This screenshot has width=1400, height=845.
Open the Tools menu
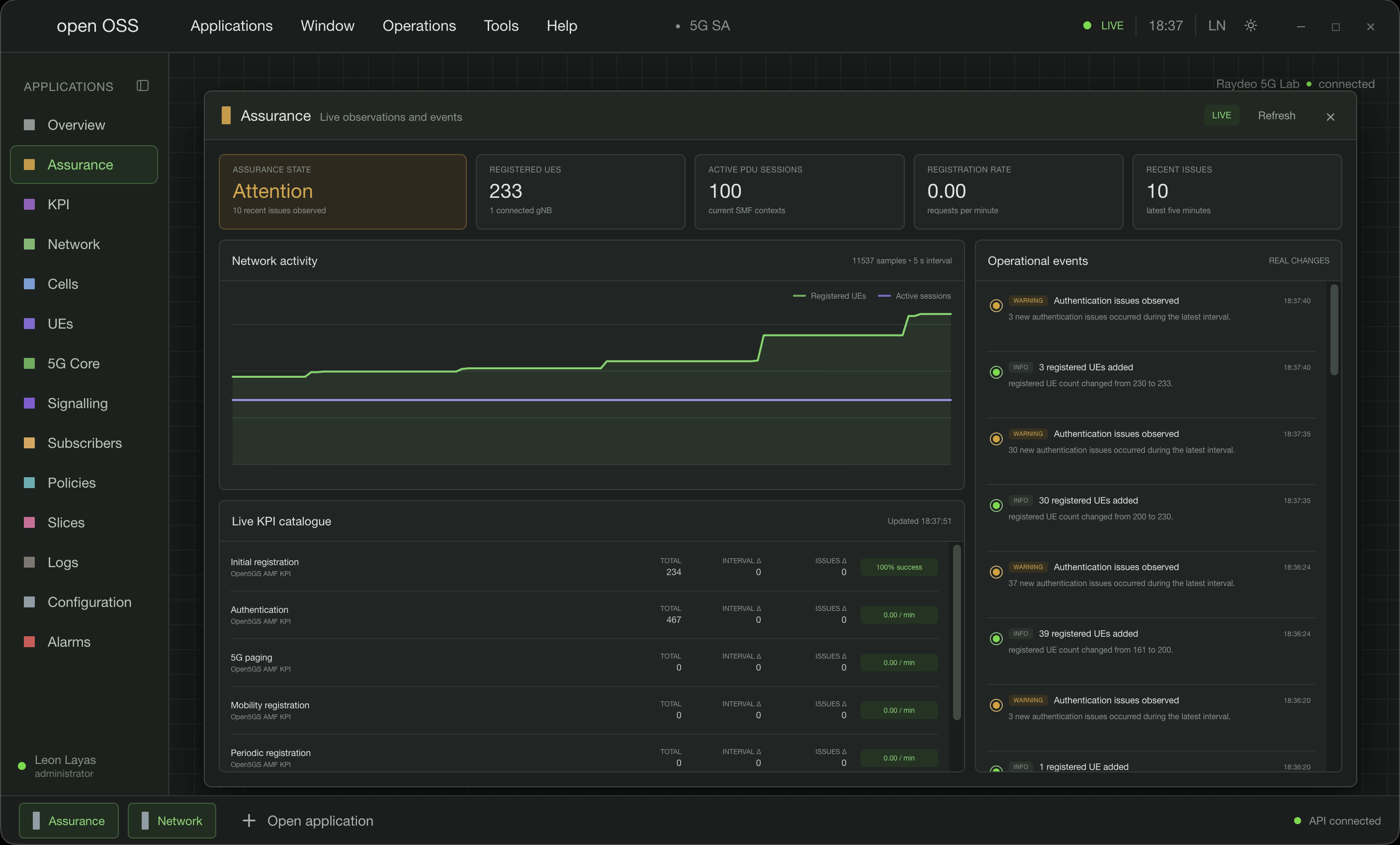[x=501, y=25]
